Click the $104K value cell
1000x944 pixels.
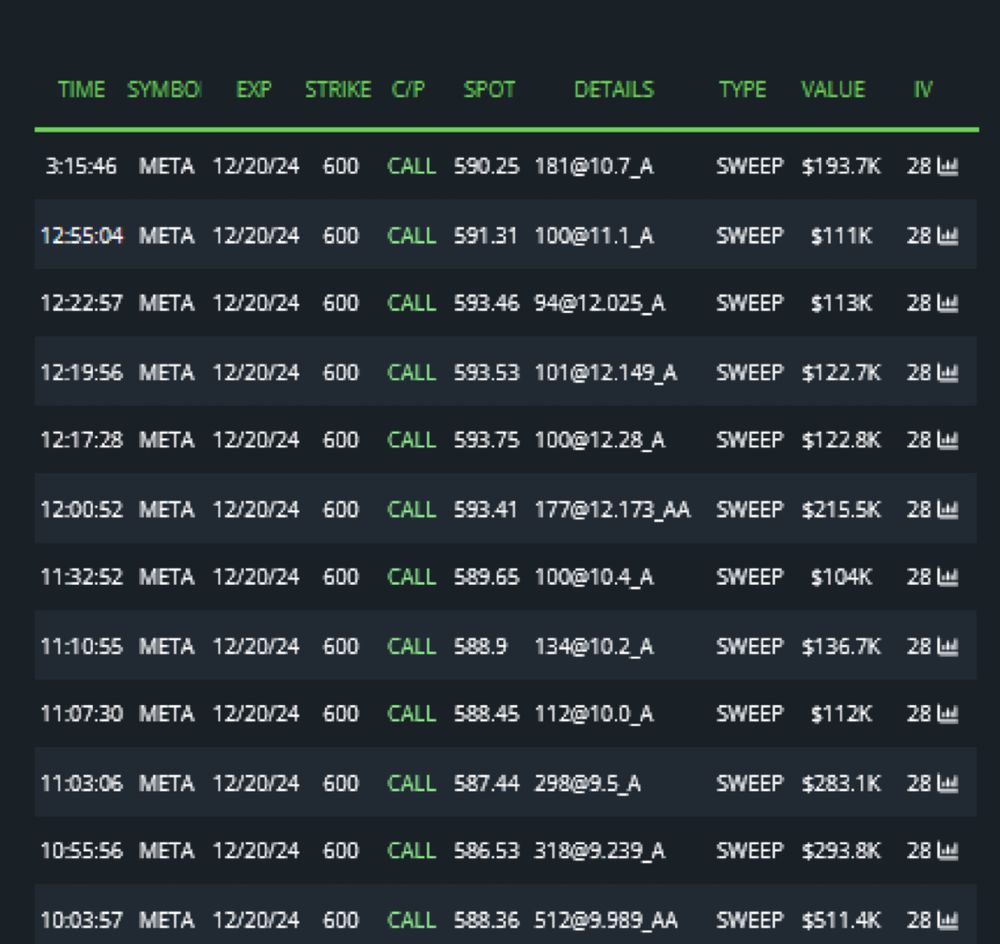(x=841, y=577)
